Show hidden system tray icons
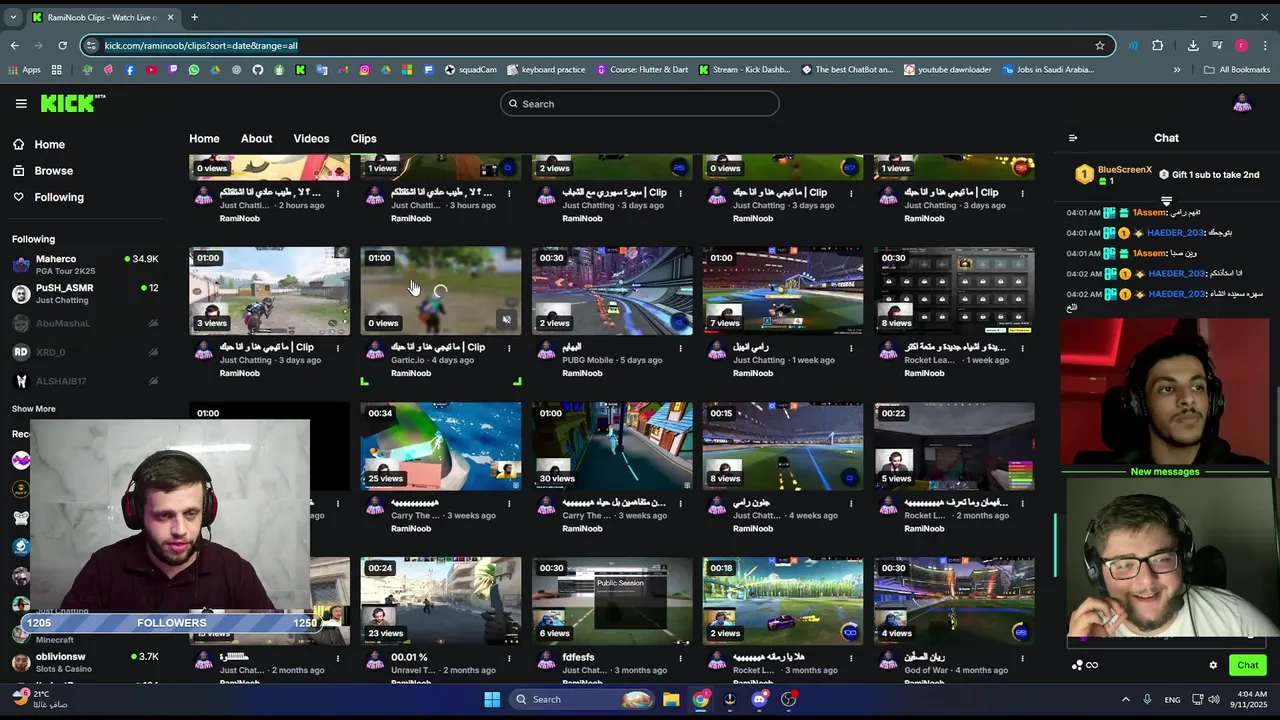Viewport: 1280px width, 720px height. (x=1125, y=699)
